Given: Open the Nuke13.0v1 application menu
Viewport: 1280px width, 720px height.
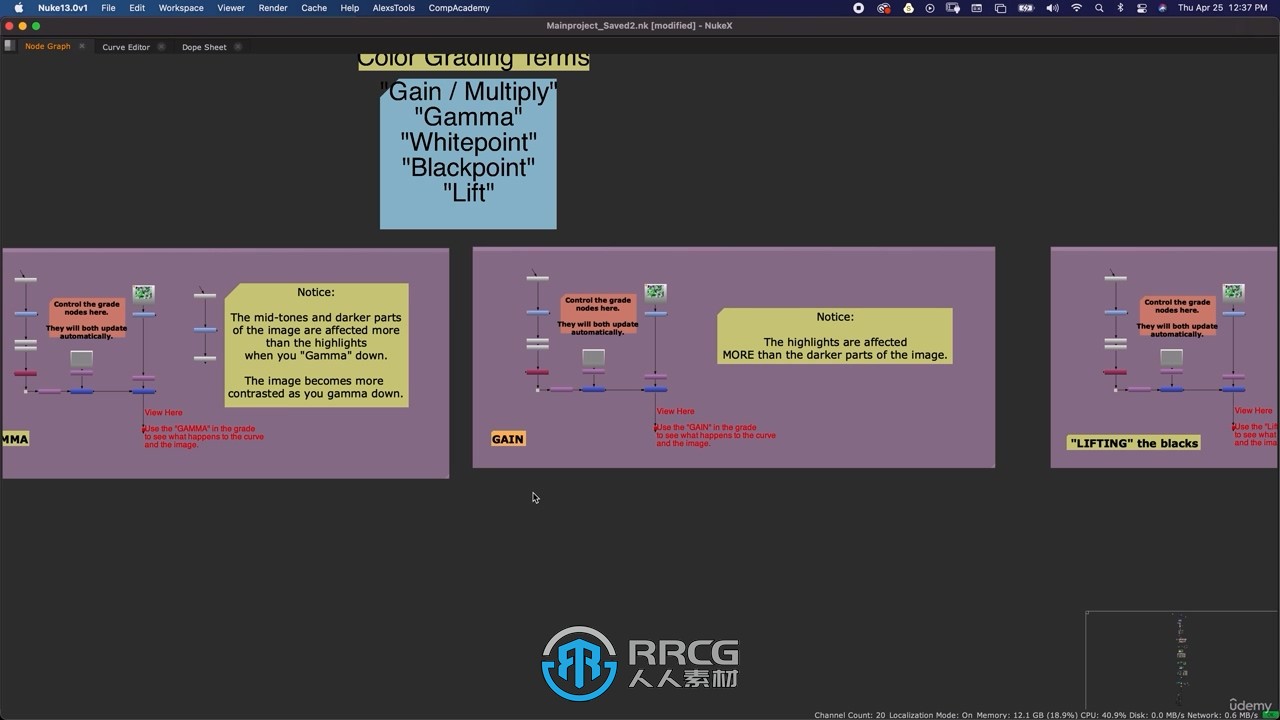Looking at the screenshot, I should (62, 8).
